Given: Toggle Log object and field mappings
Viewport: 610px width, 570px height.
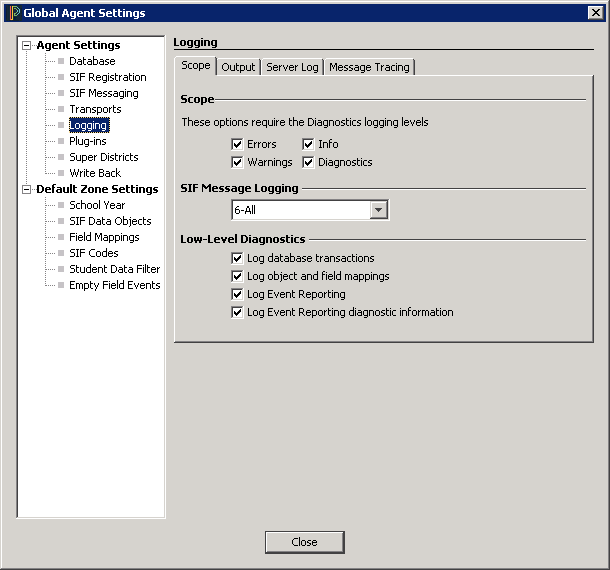Looking at the screenshot, I should 238,276.
